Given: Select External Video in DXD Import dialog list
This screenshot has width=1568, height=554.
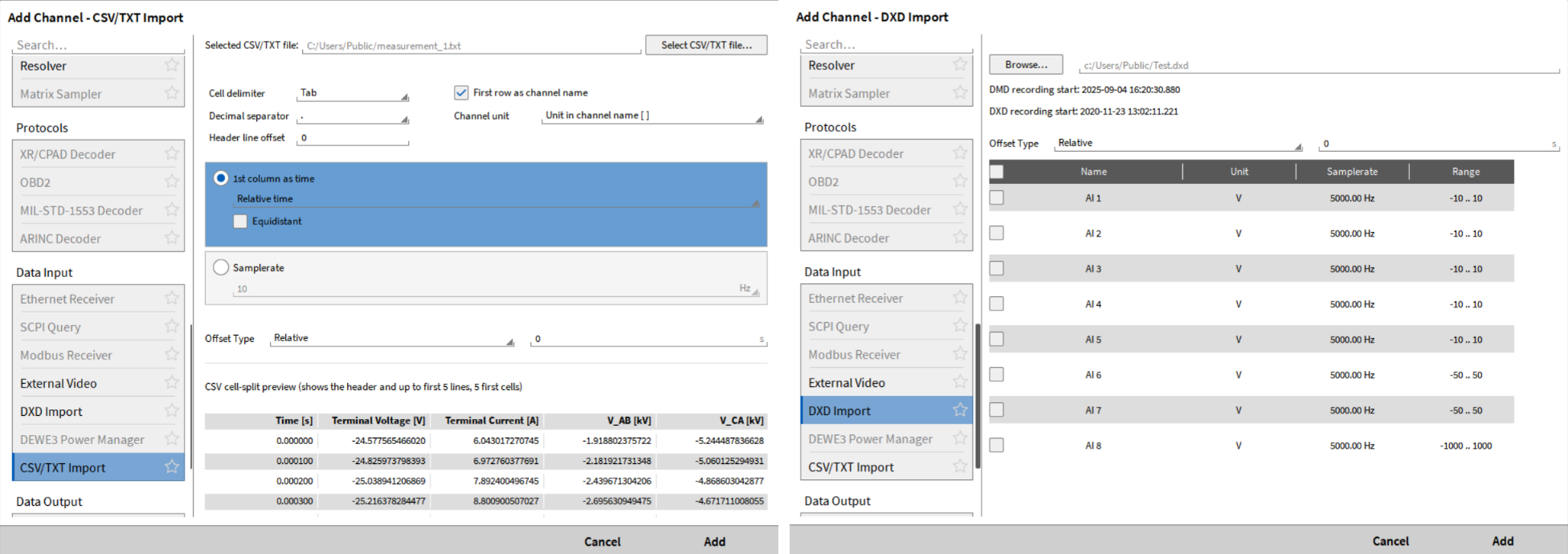Looking at the screenshot, I should coord(847,383).
